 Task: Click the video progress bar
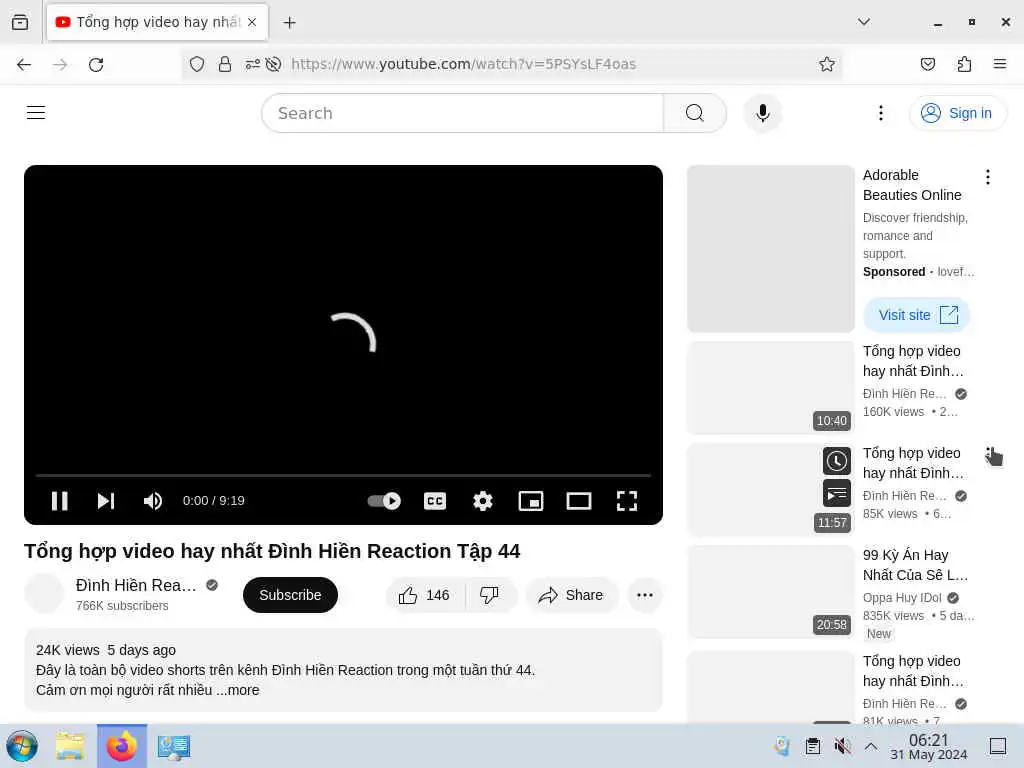coord(344,475)
